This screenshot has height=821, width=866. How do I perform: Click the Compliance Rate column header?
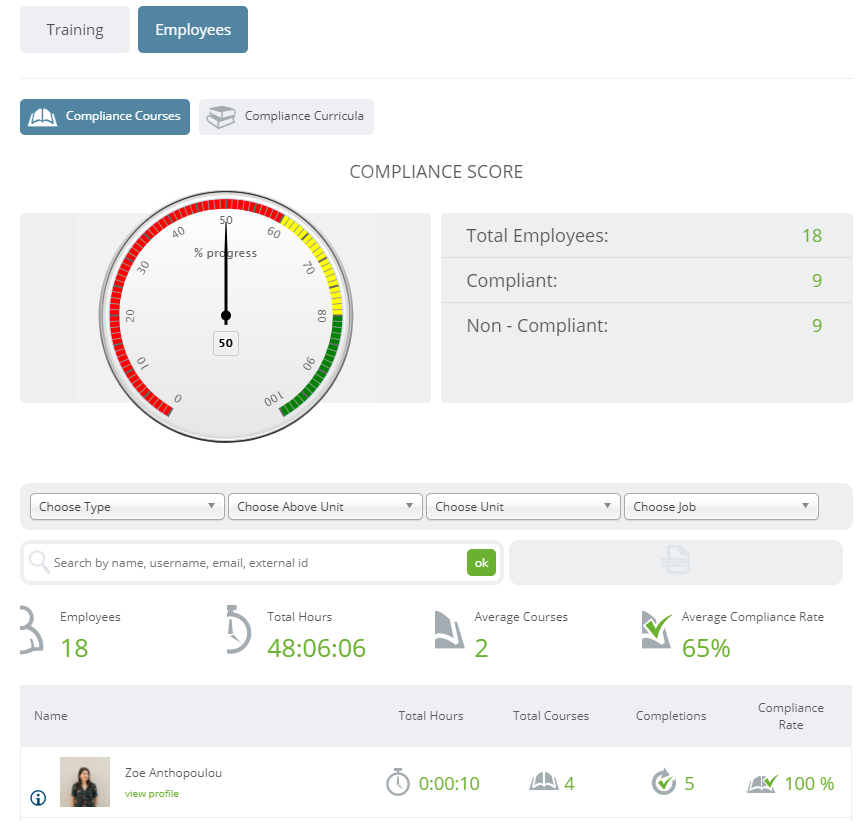791,716
